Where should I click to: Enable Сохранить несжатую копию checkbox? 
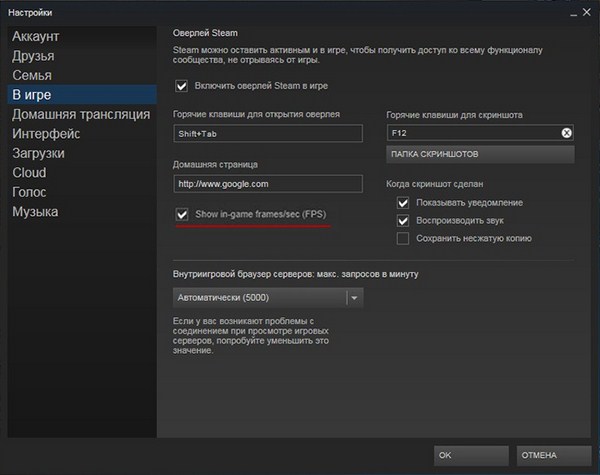click(403, 238)
